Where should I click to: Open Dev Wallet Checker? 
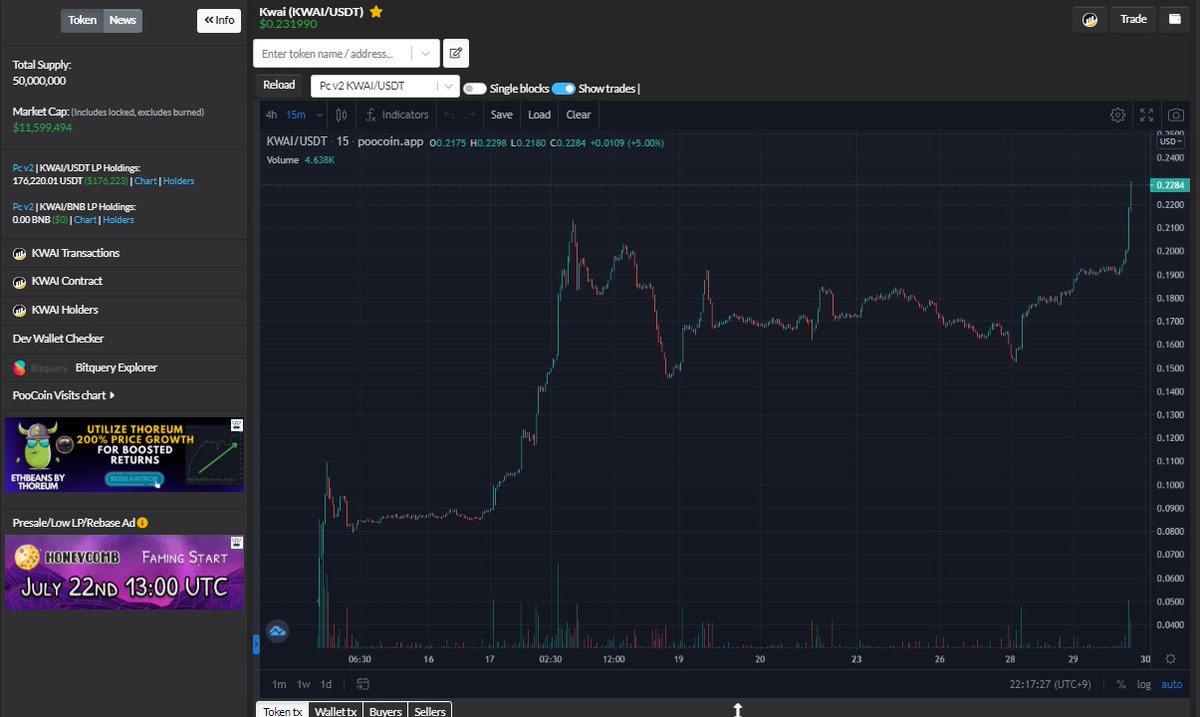(x=58, y=339)
